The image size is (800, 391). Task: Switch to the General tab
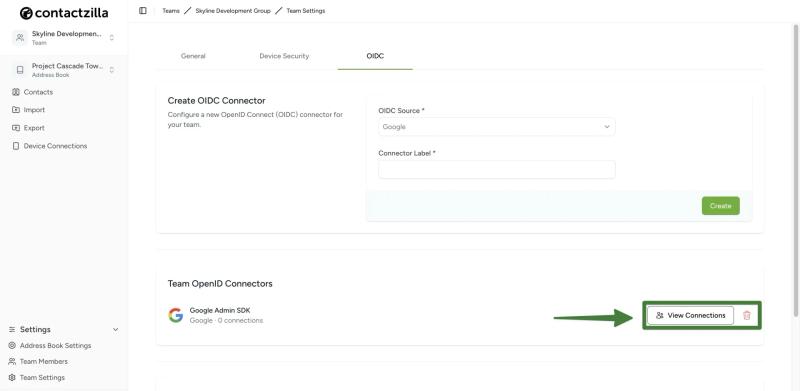point(193,56)
